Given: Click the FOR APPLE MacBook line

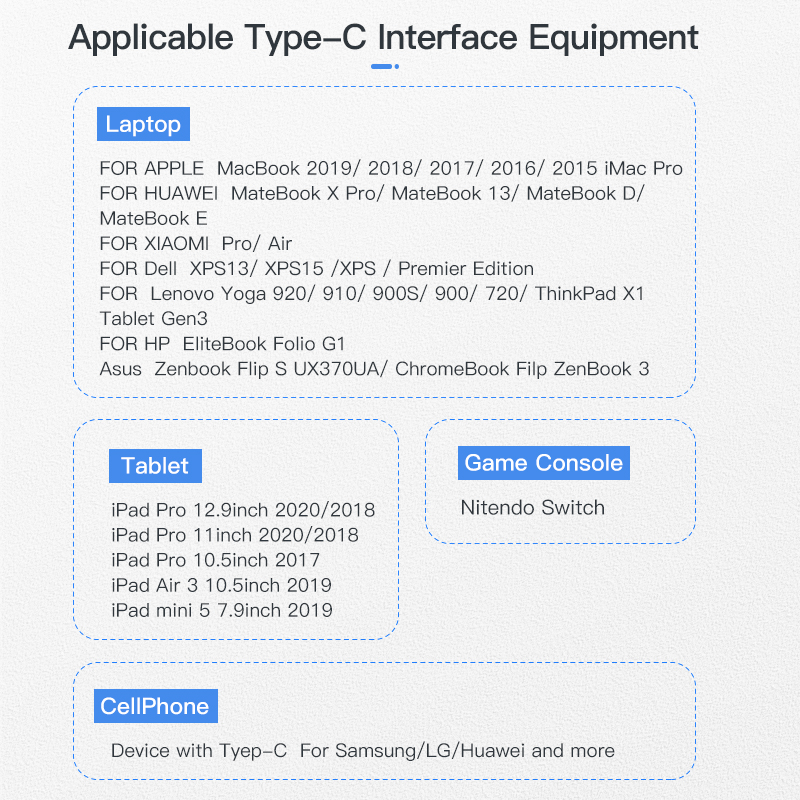Looking at the screenshot, I should coord(391,168).
